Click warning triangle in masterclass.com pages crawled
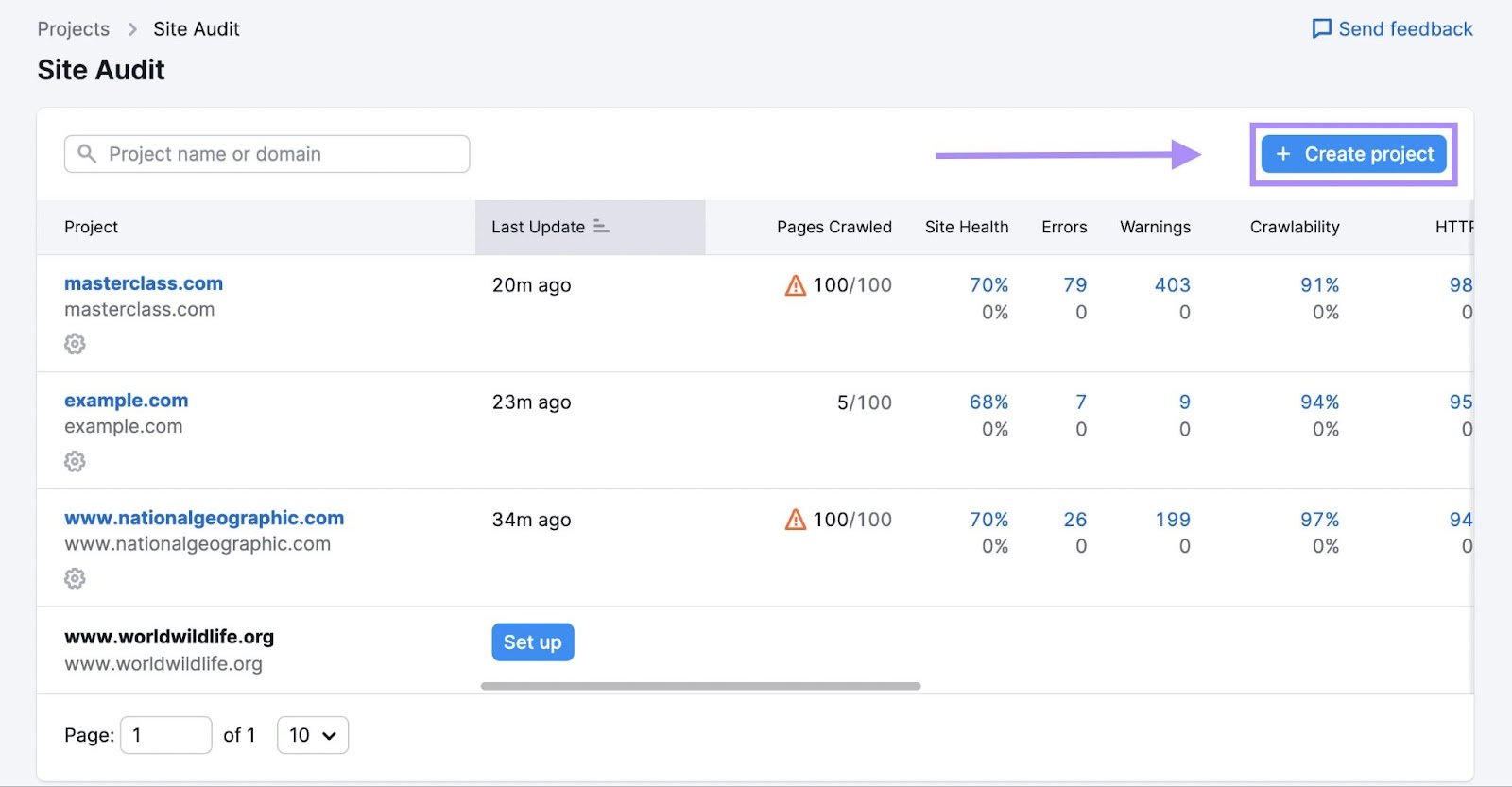This screenshot has height=787, width=1512. 796,284
